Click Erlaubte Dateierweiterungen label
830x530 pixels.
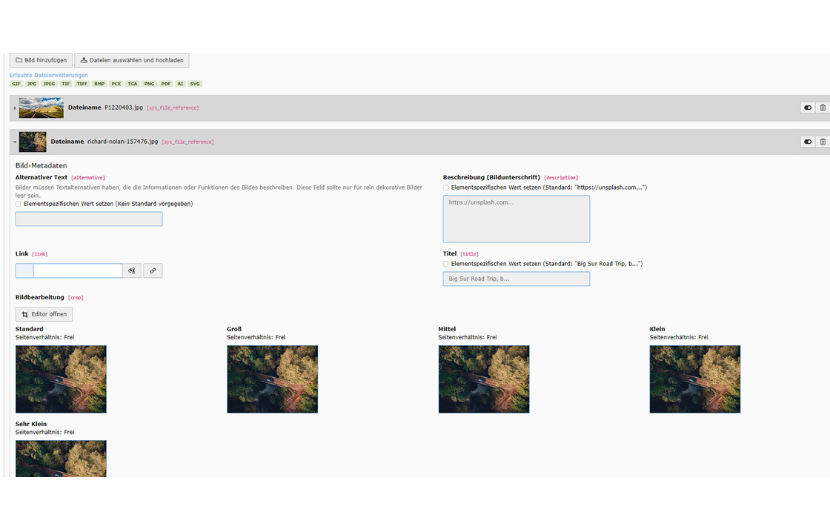click(x=49, y=75)
